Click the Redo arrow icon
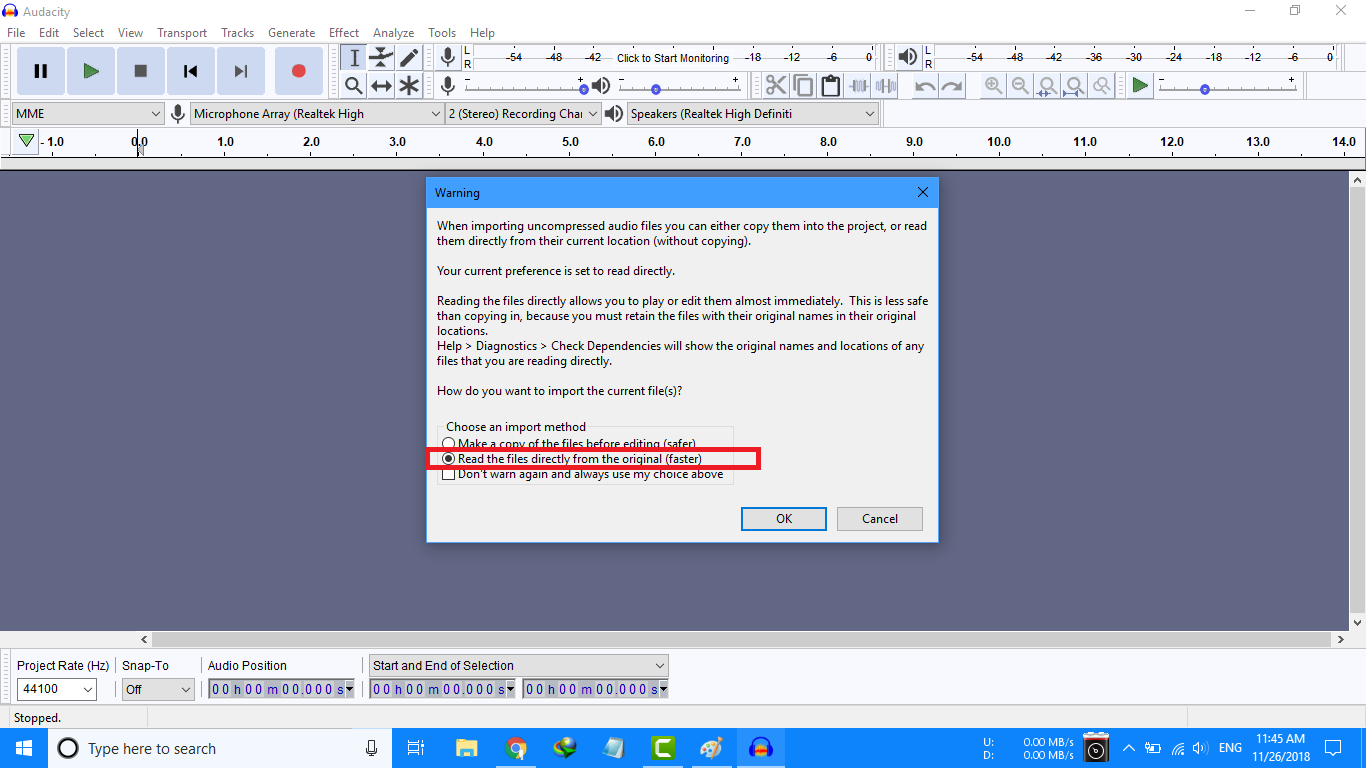1366x768 pixels. 952,86
